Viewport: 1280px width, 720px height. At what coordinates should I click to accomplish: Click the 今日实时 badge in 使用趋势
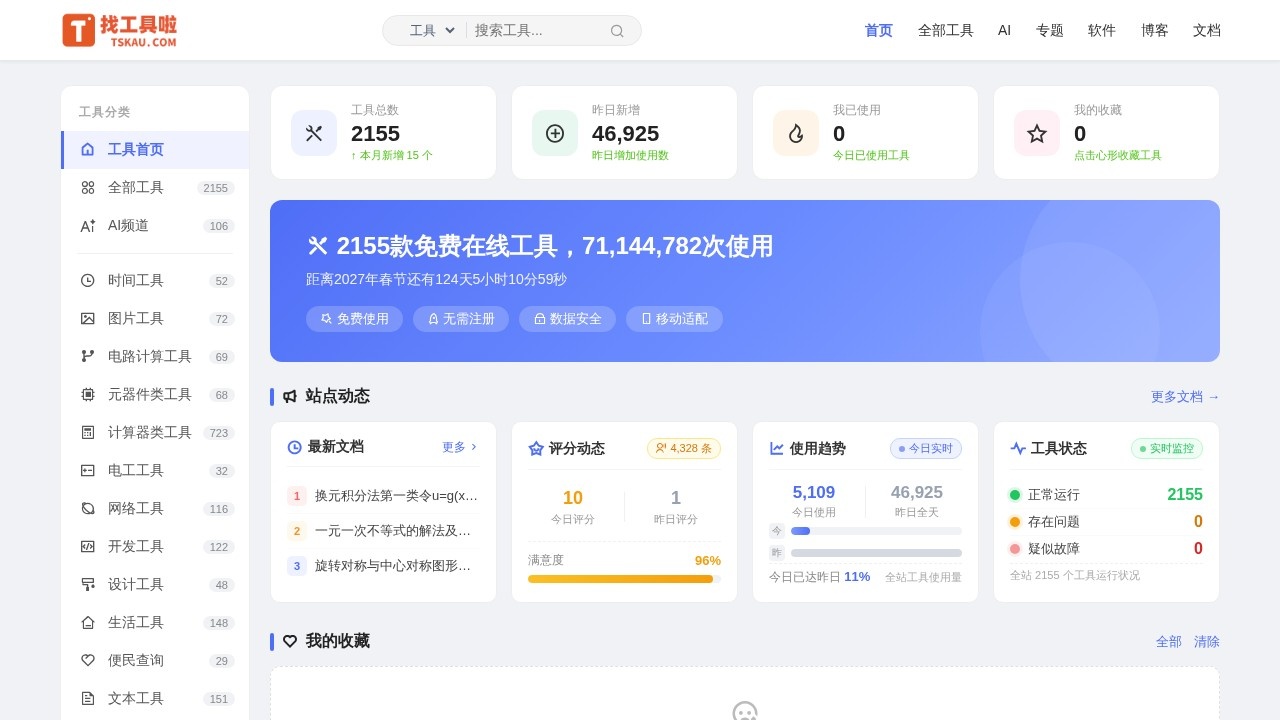(x=926, y=449)
